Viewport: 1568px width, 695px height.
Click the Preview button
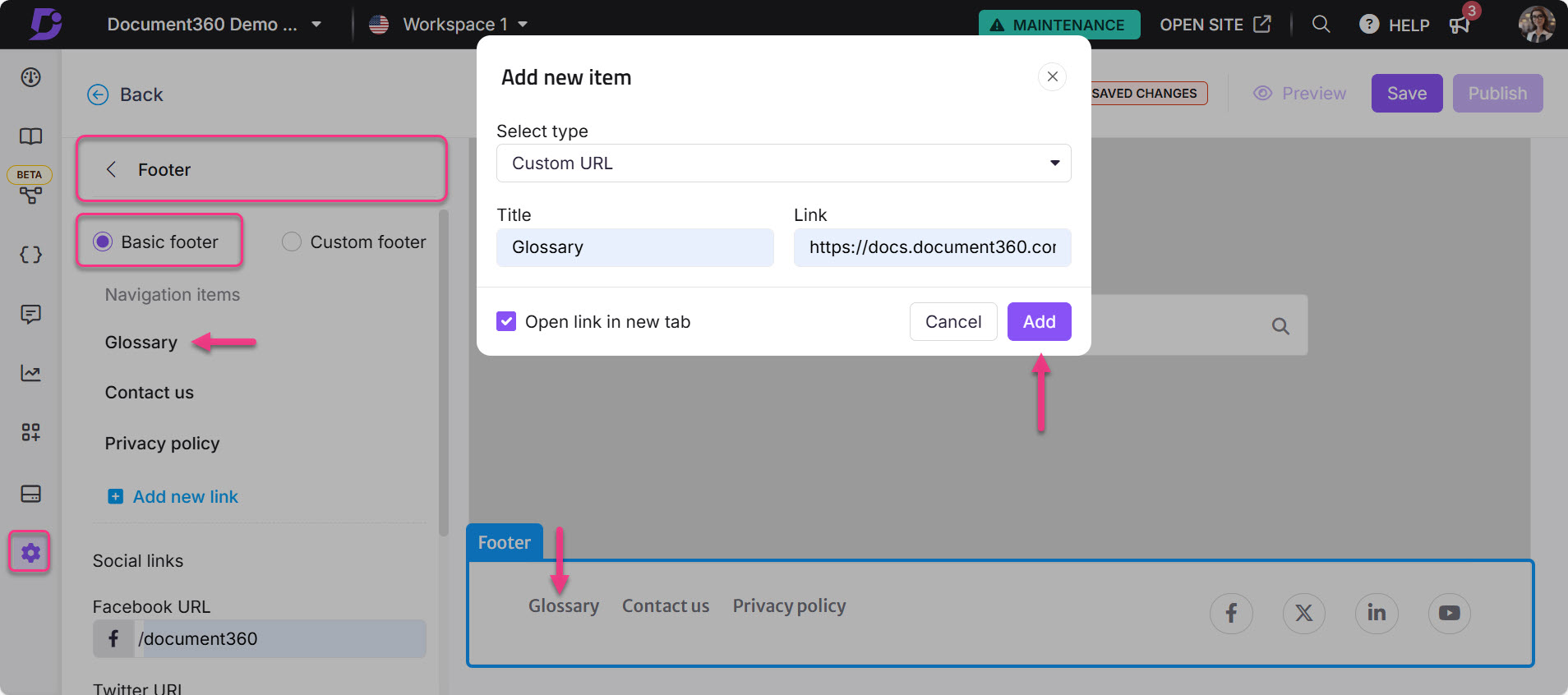[1300, 93]
